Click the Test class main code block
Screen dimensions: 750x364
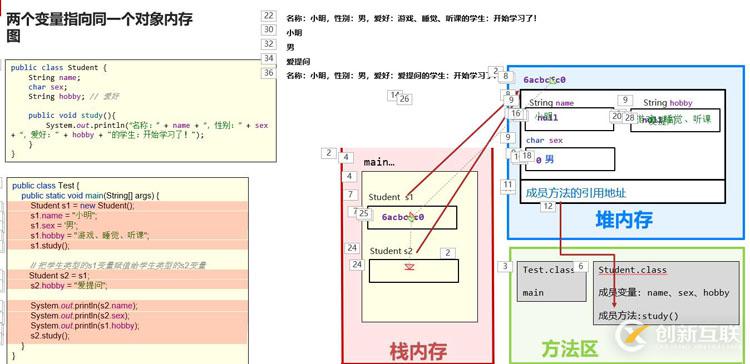(x=127, y=271)
